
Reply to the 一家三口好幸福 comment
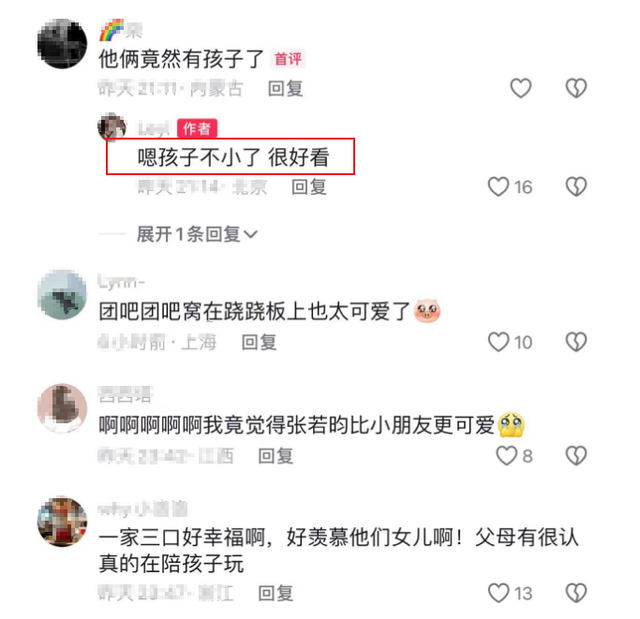(276, 593)
